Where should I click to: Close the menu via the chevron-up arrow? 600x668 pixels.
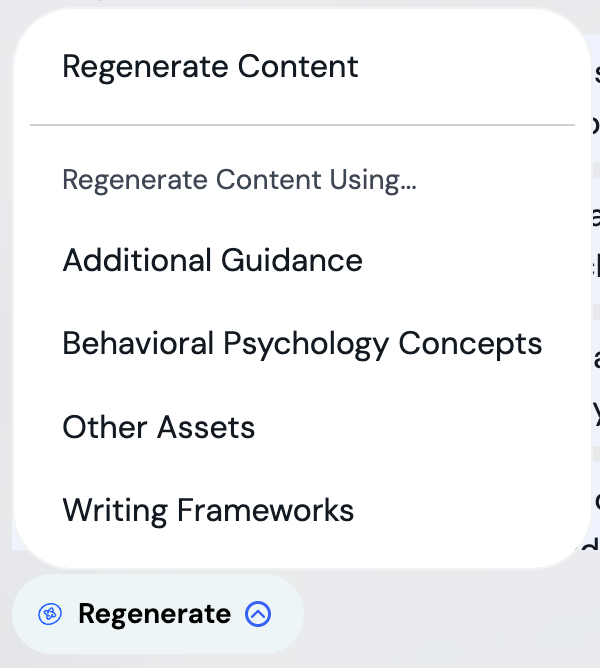point(258,614)
